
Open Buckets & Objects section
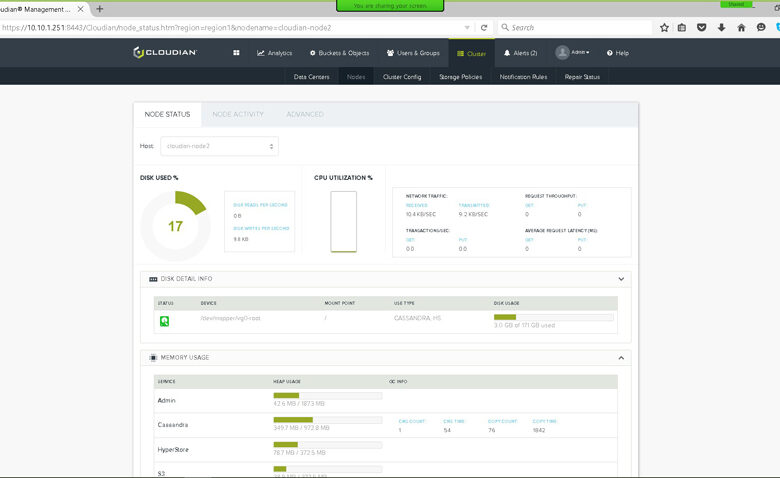tap(340, 53)
